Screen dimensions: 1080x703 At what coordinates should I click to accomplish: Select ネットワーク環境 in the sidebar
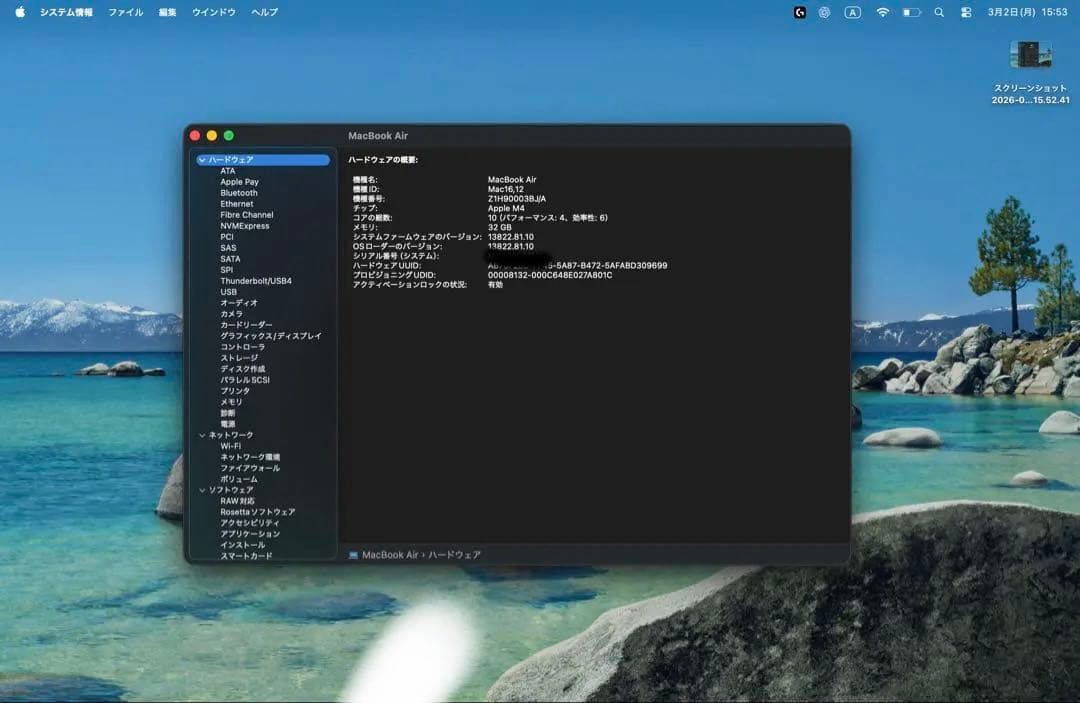pos(250,457)
